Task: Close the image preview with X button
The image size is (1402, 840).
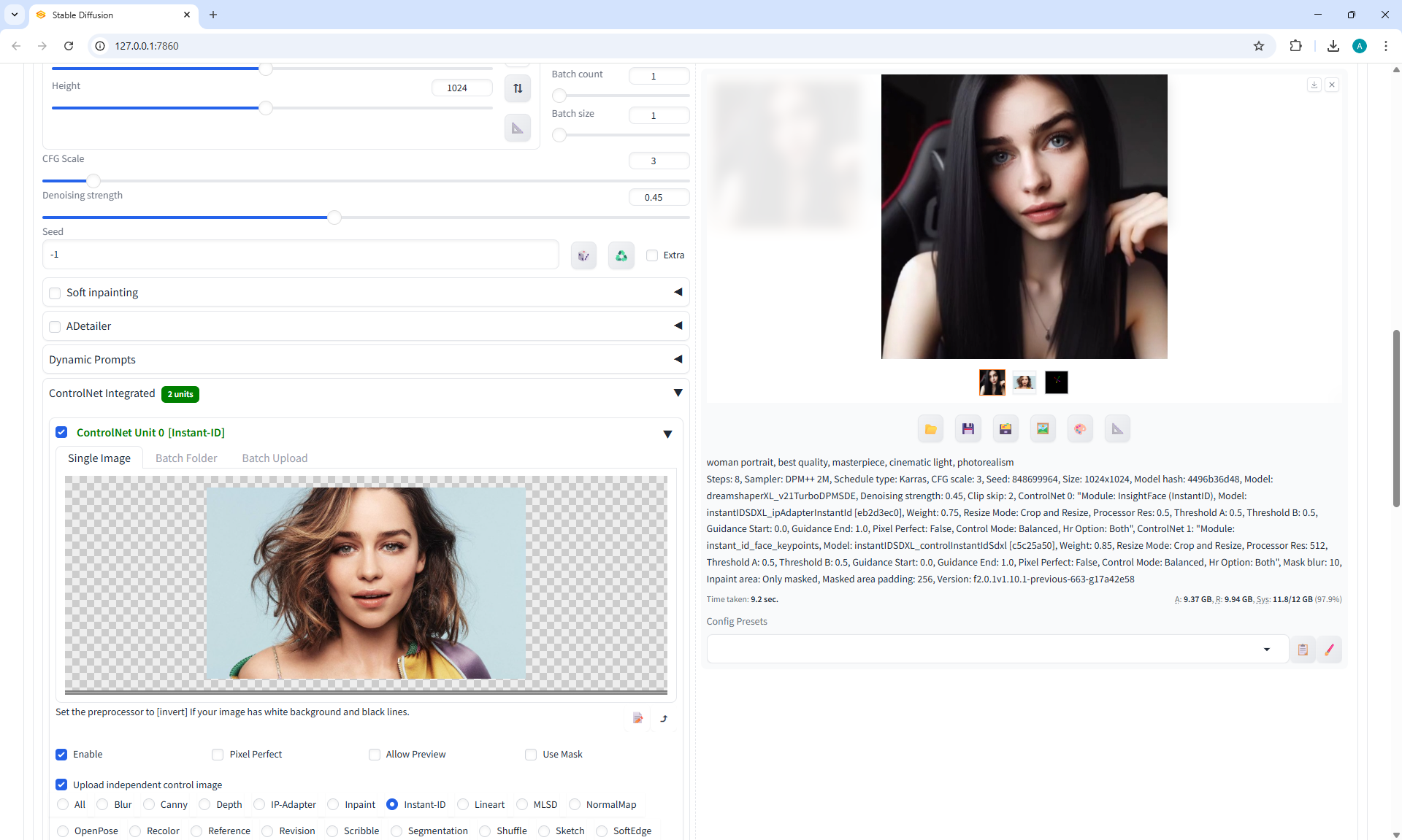Action: pyautogui.click(x=1332, y=85)
